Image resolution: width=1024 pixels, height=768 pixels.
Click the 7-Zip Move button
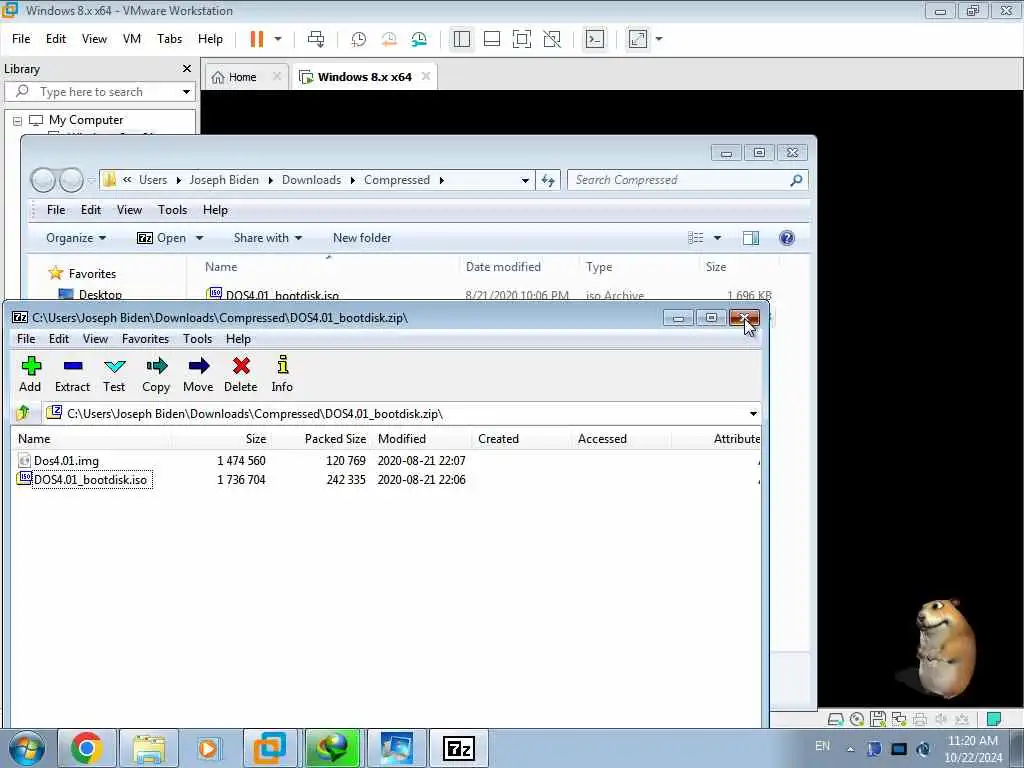tap(198, 374)
